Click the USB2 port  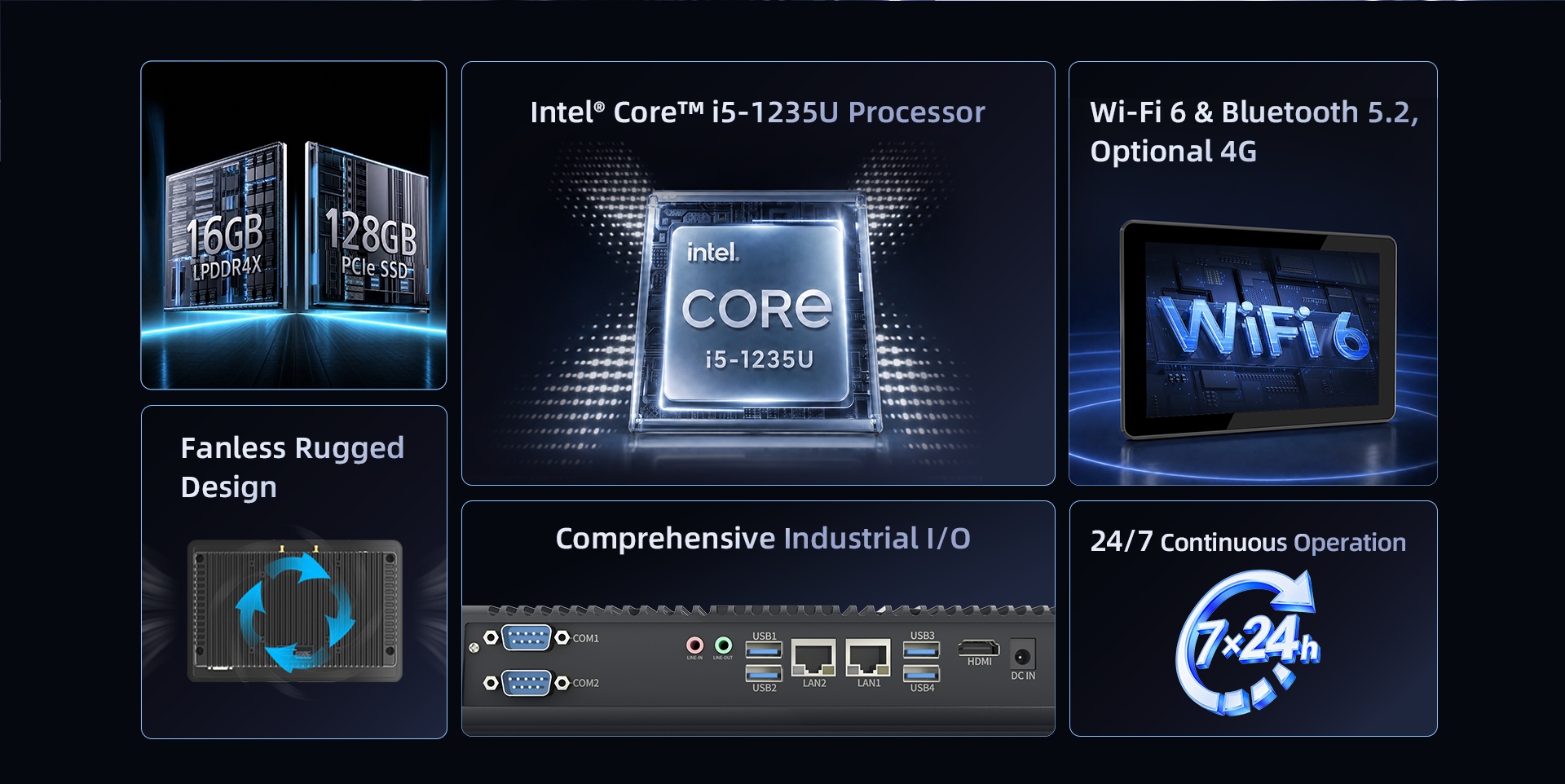pos(764,673)
